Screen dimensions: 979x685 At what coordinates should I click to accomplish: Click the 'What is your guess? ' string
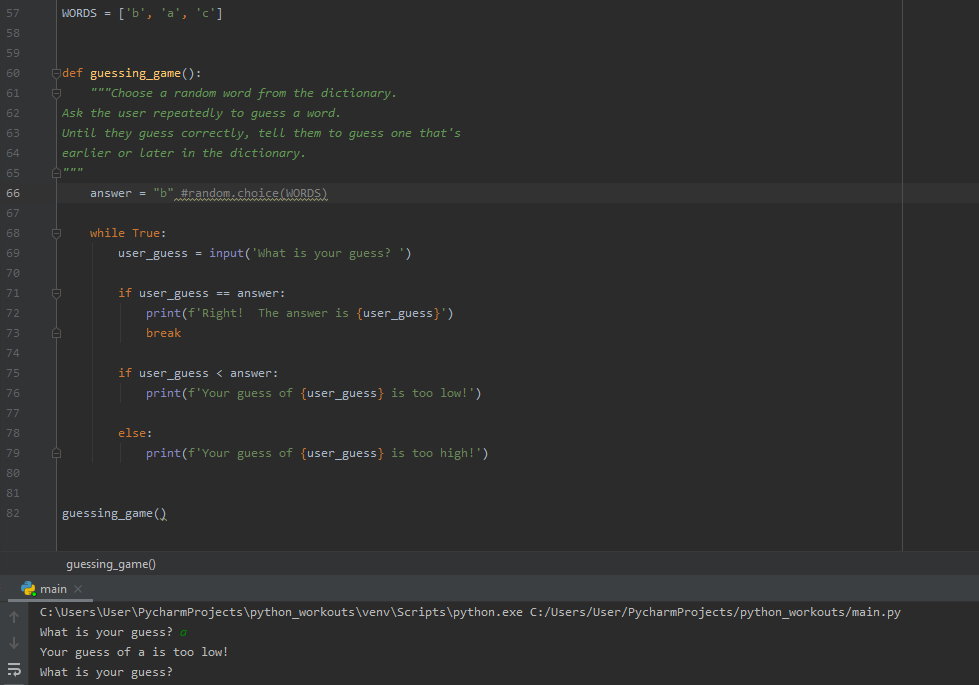(328, 253)
